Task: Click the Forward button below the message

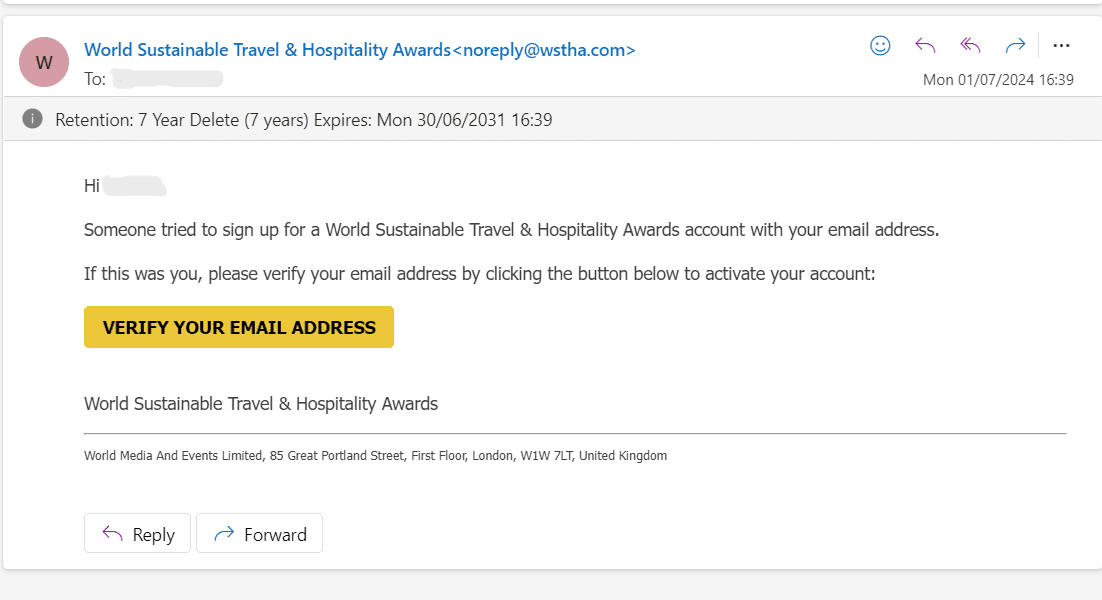Action: click(x=259, y=533)
